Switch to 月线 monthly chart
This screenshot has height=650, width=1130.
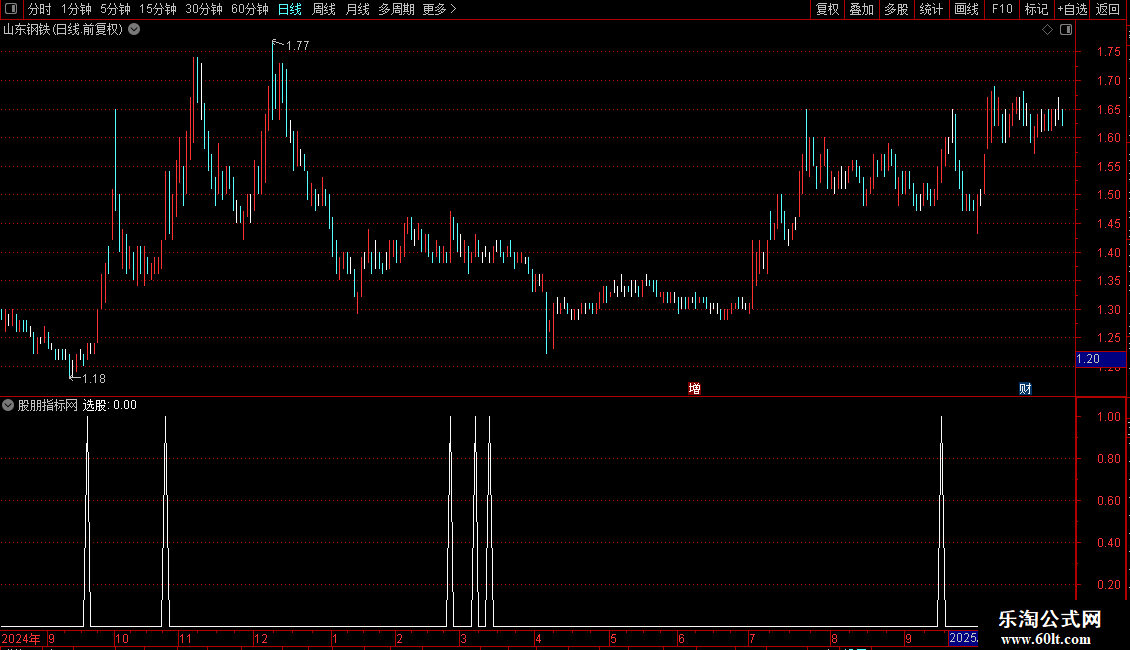(357, 9)
